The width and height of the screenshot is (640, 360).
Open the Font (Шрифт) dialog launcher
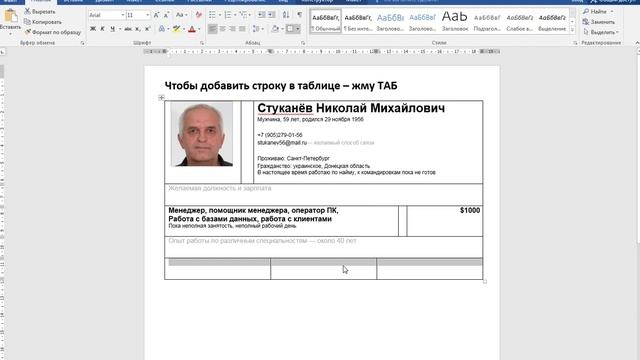click(202, 43)
